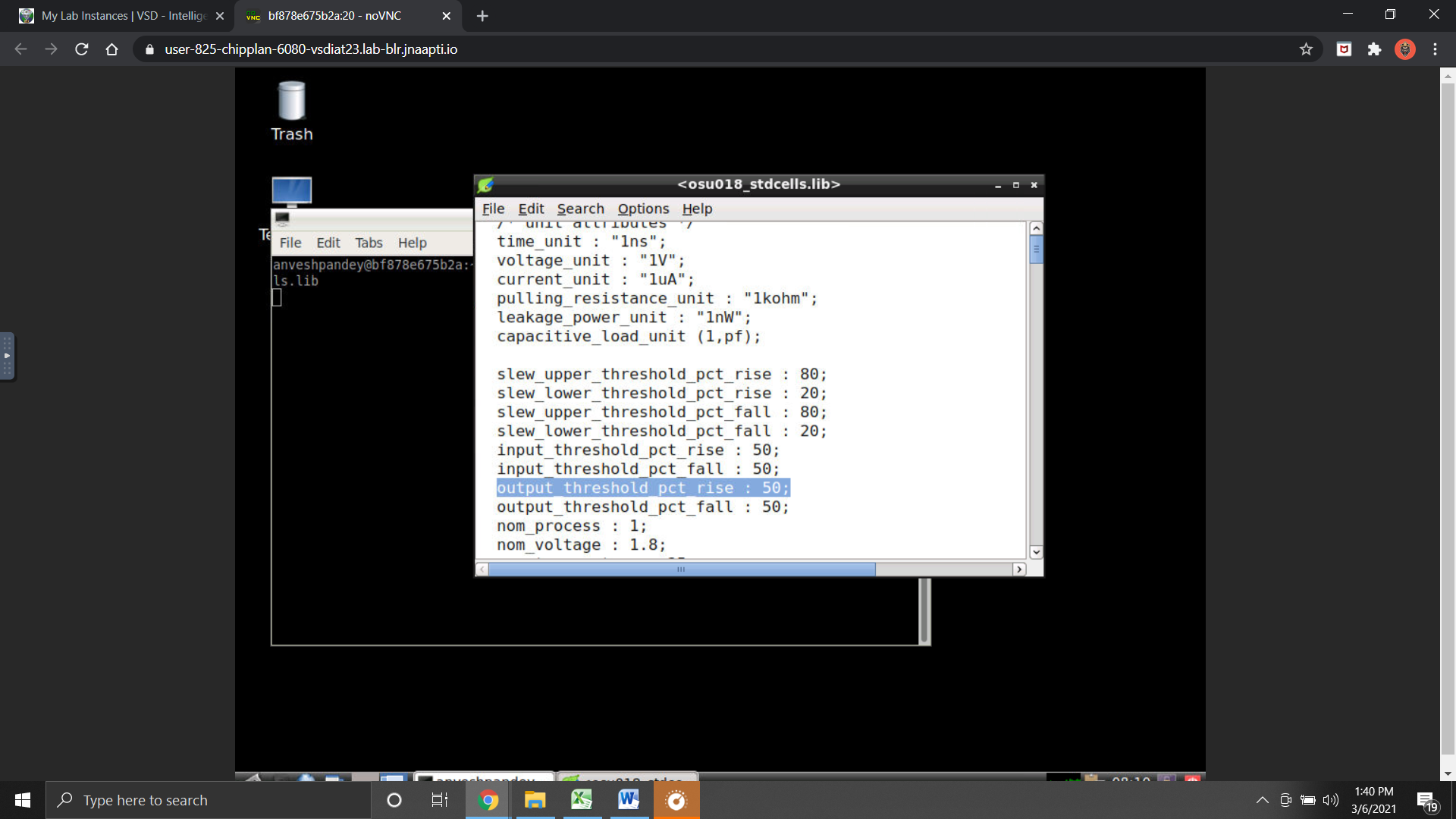This screenshot has height=819, width=1456.
Task: Toggle the bookmark star in the address bar
Action: (x=1306, y=49)
